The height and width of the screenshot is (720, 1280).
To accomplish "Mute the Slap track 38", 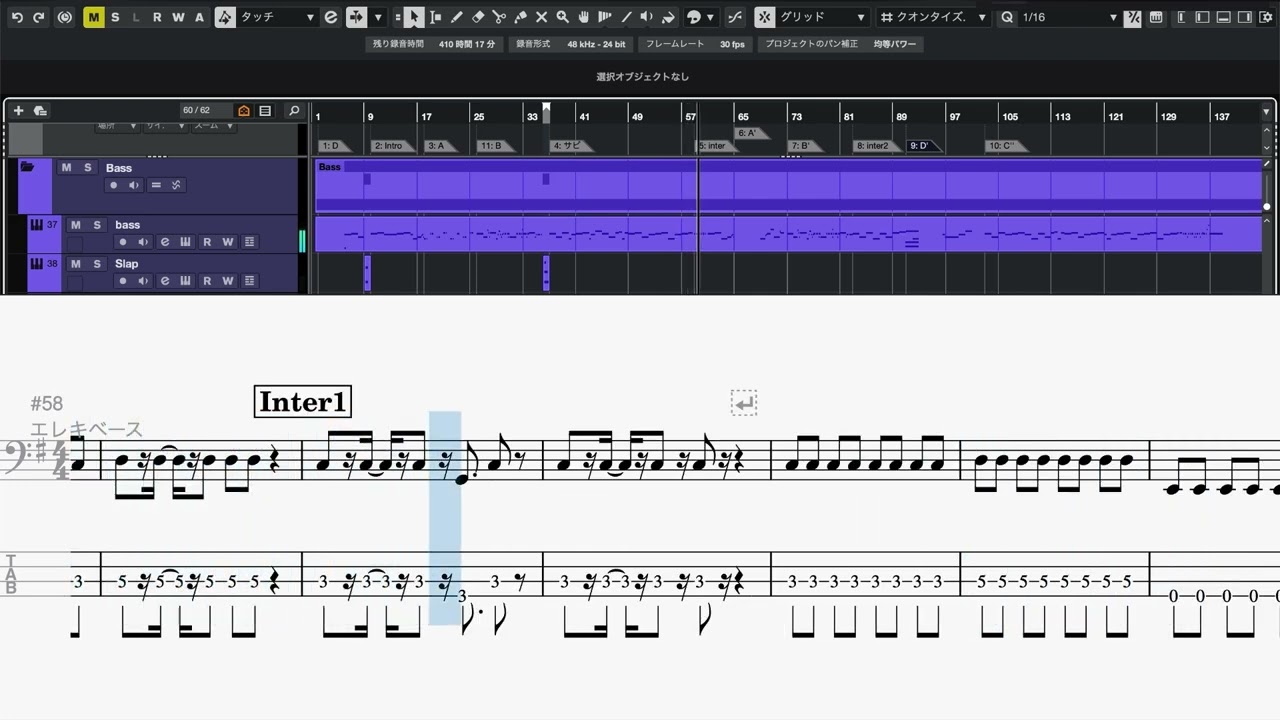I will click(75, 264).
